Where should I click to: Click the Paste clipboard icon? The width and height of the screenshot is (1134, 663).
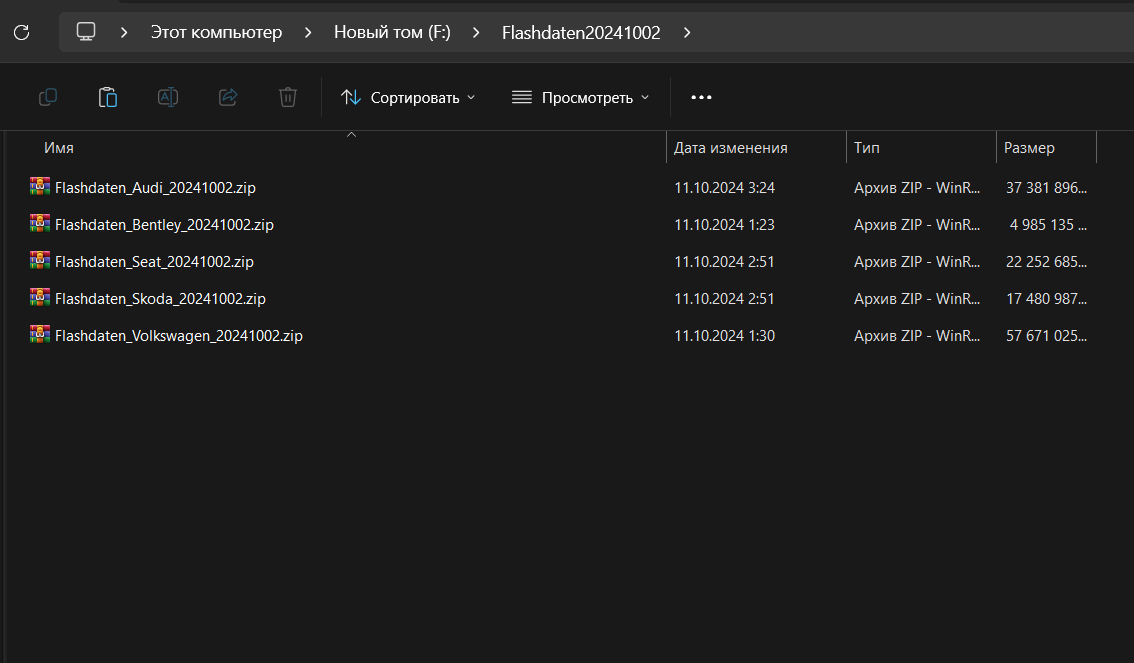click(x=107, y=97)
